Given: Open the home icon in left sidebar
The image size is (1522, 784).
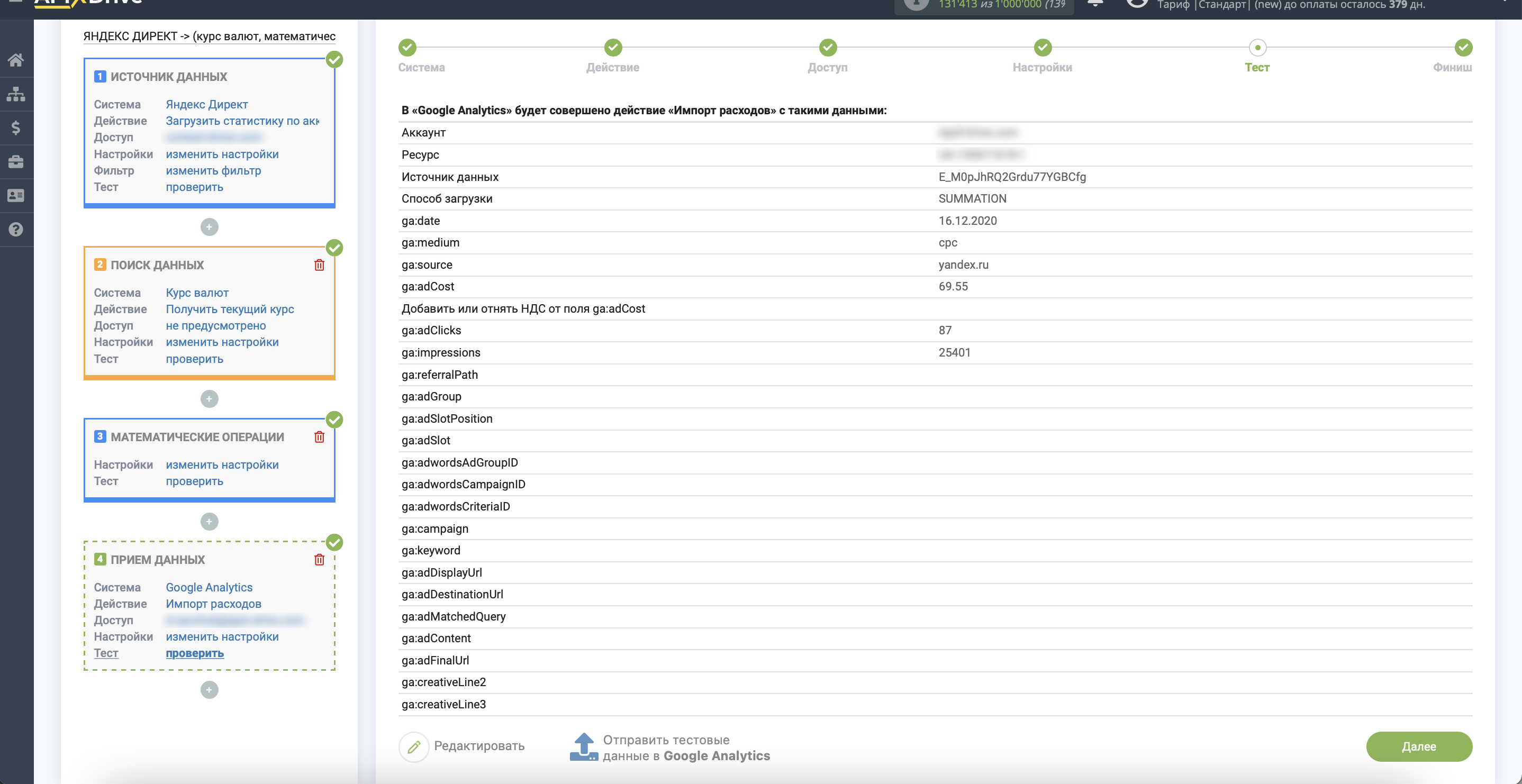Looking at the screenshot, I should (16, 60).
